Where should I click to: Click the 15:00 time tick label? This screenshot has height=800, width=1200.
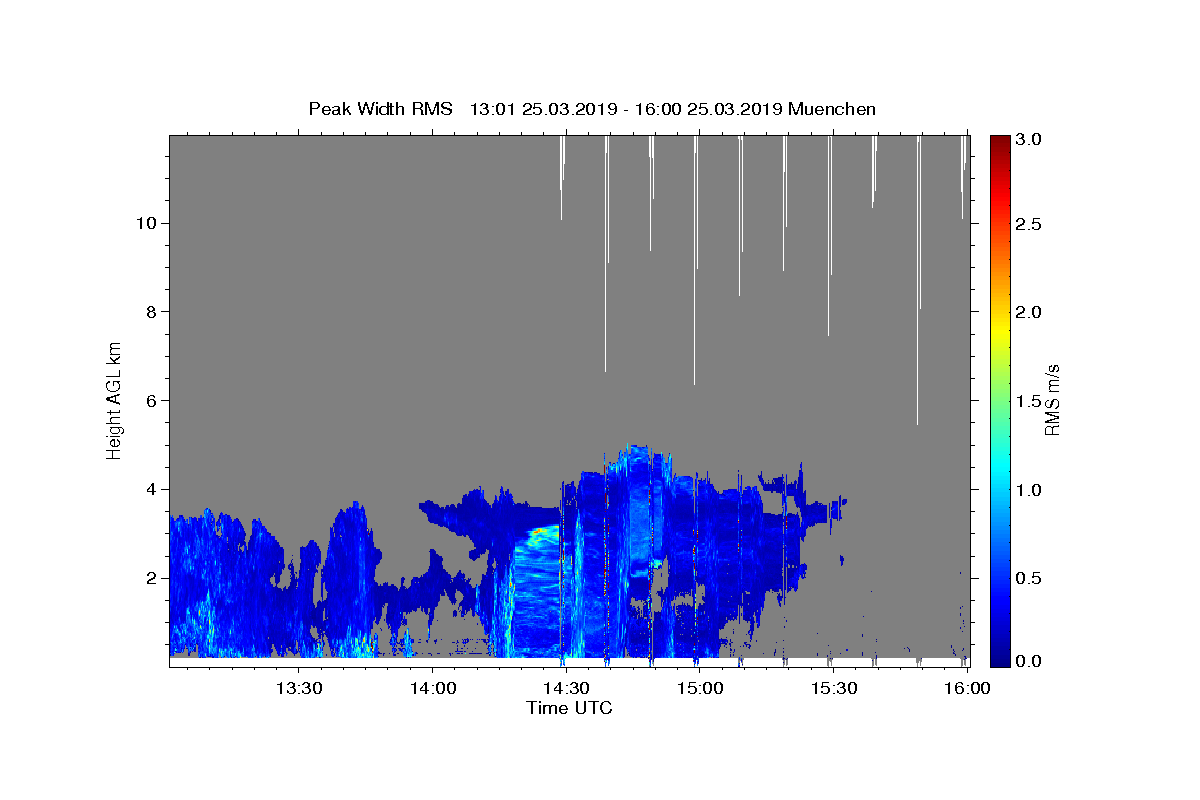tap(700, 688)
